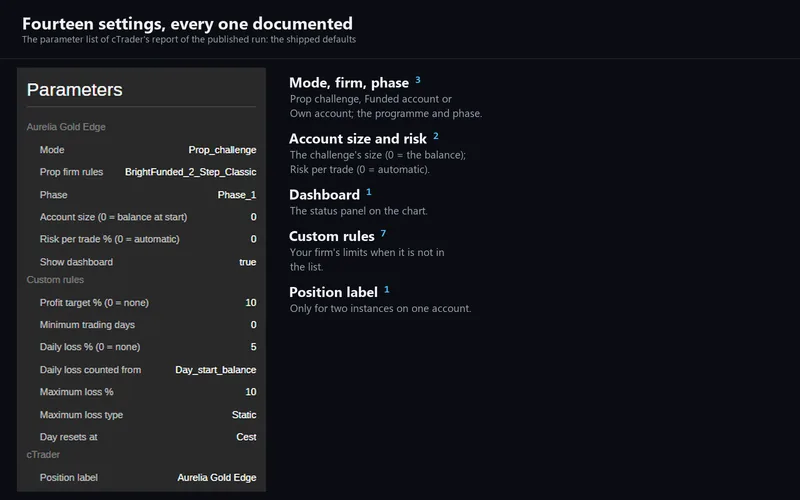The height and width of the screenshot is (500, 800).
Task: Click the Profit target % label
Action: pyautogui.click(x=94, y=303)
